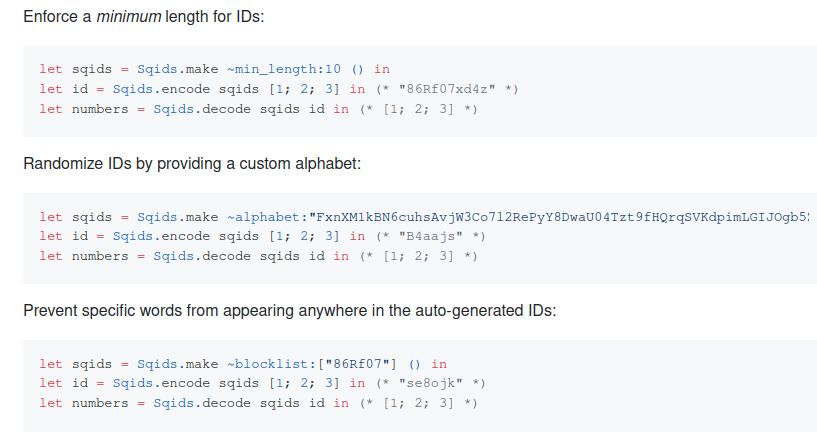
Task: Click the 'Enforce a minimum length for IDs' text
Action: 144,17
